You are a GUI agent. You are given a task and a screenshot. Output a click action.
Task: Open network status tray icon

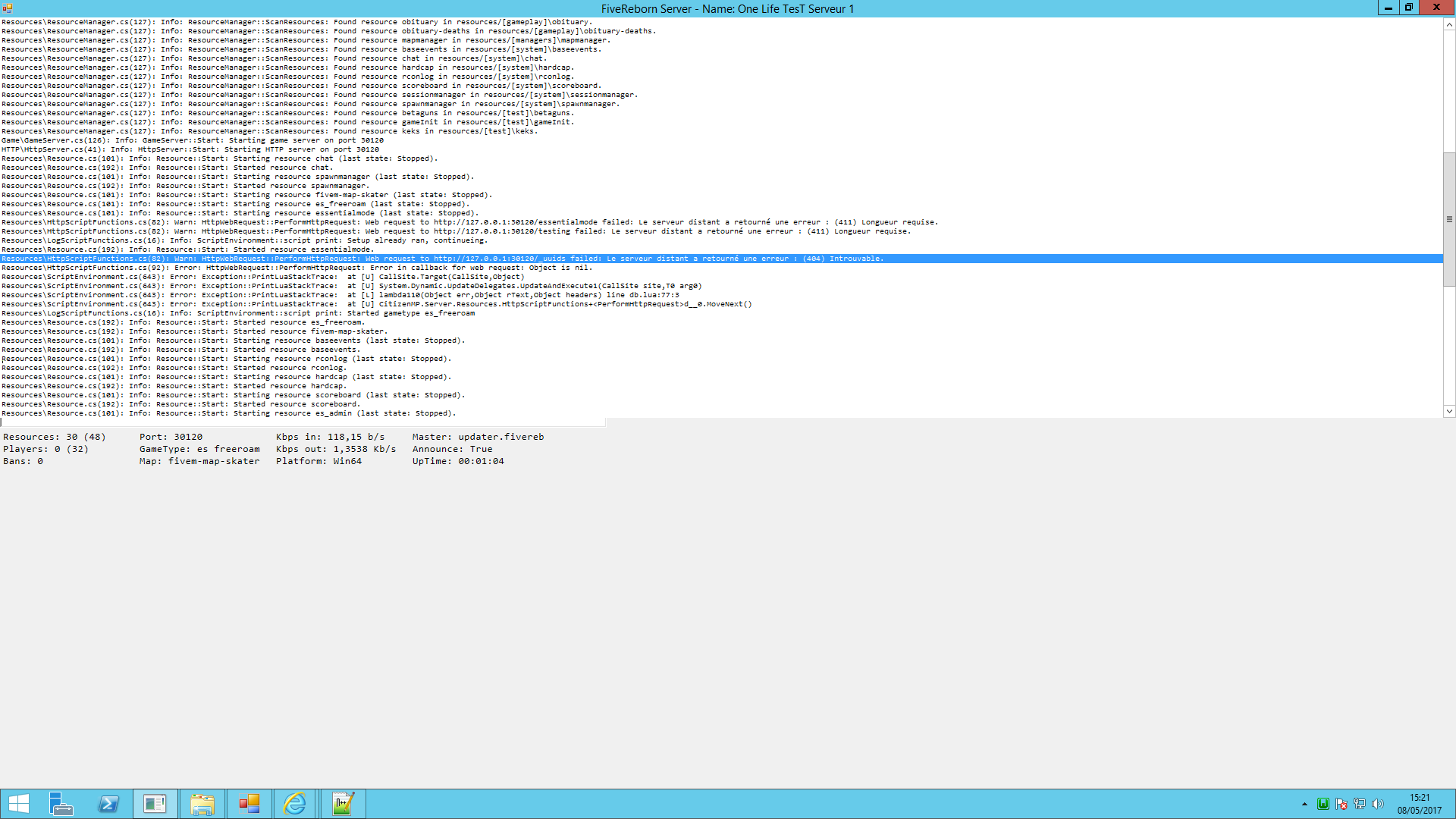pos(1360,804)
